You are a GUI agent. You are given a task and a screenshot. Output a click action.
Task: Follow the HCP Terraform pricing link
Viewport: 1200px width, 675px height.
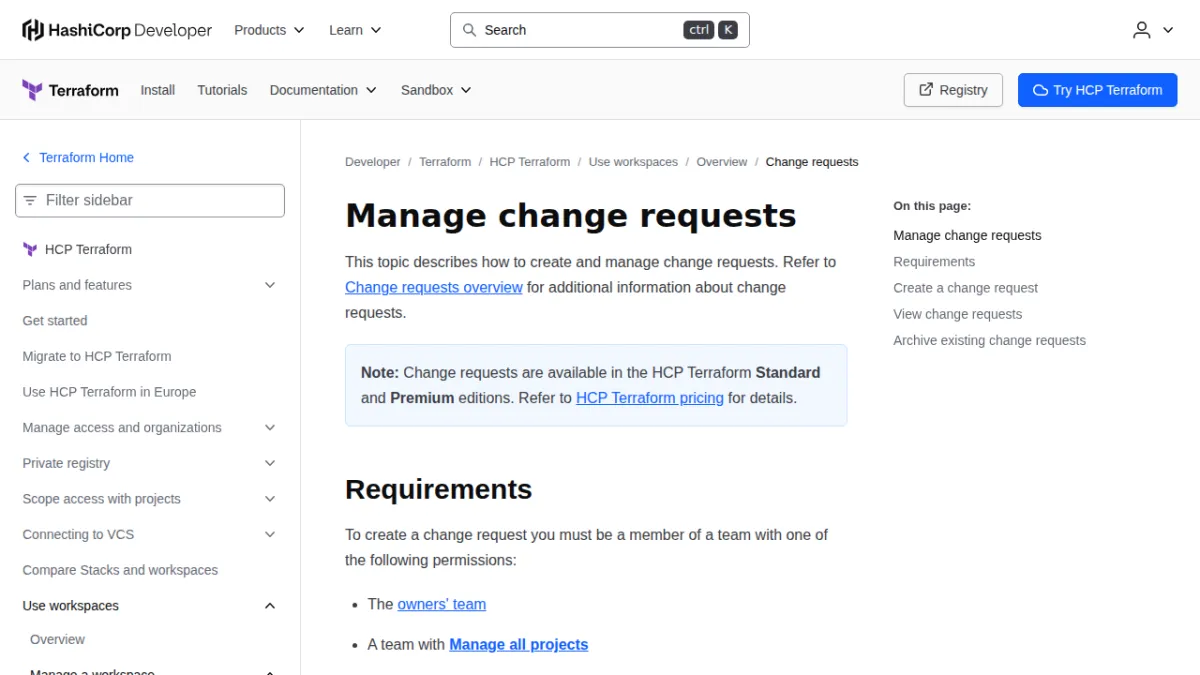pos(650,398)
